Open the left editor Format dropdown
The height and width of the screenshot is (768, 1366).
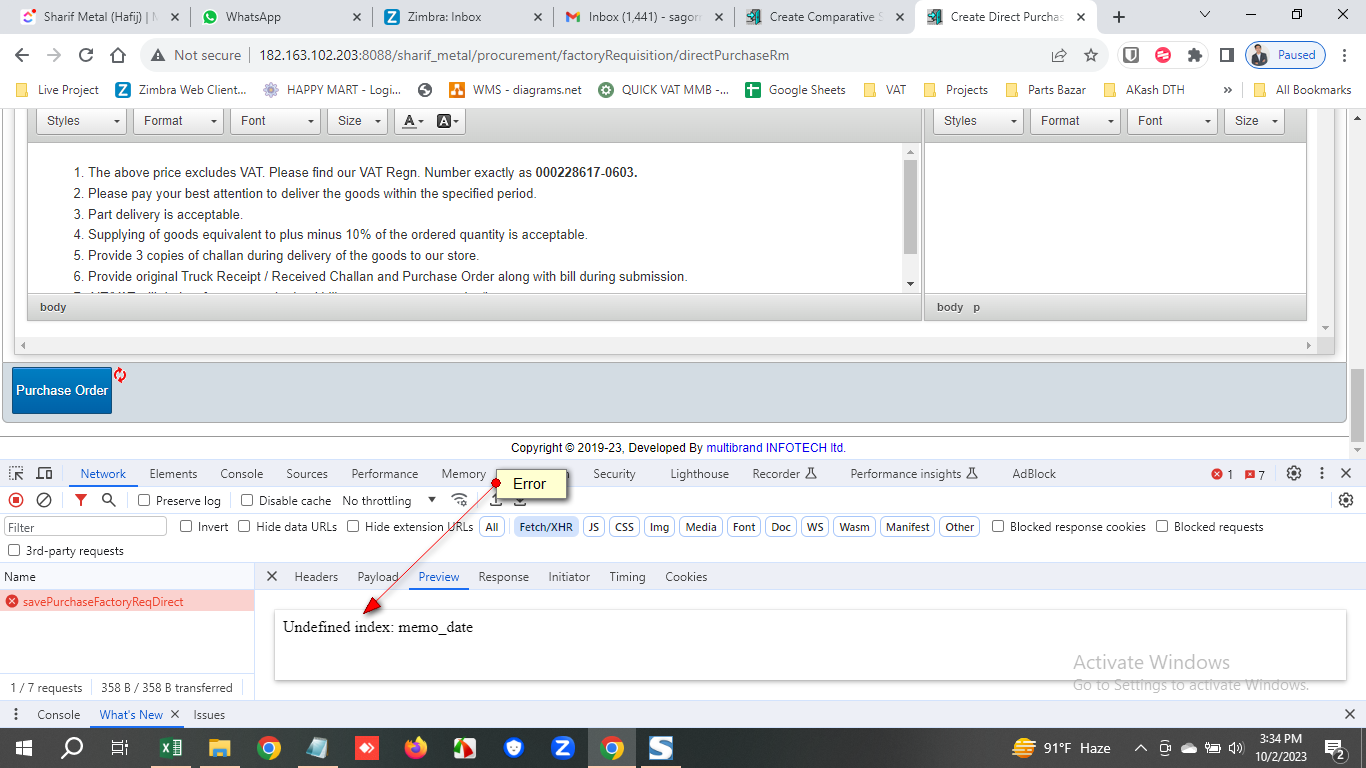[179, 121]
